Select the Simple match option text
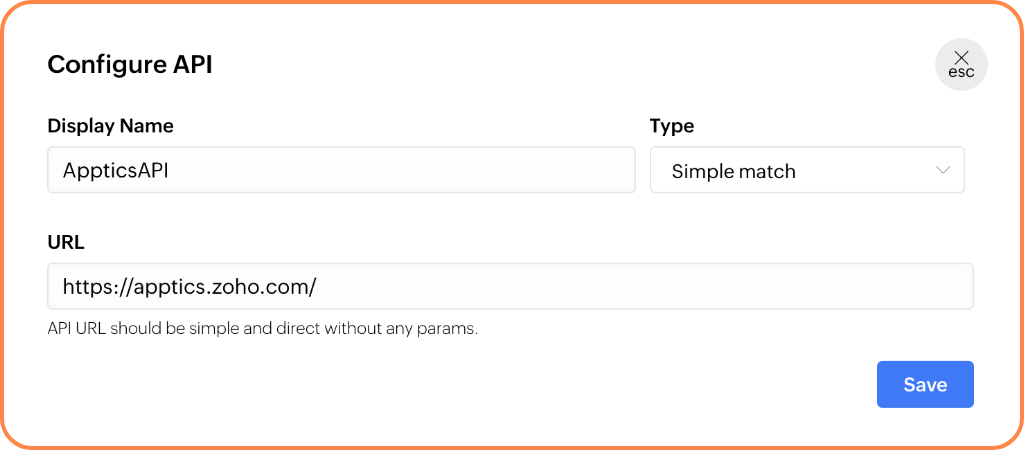 tap(733, 171)
